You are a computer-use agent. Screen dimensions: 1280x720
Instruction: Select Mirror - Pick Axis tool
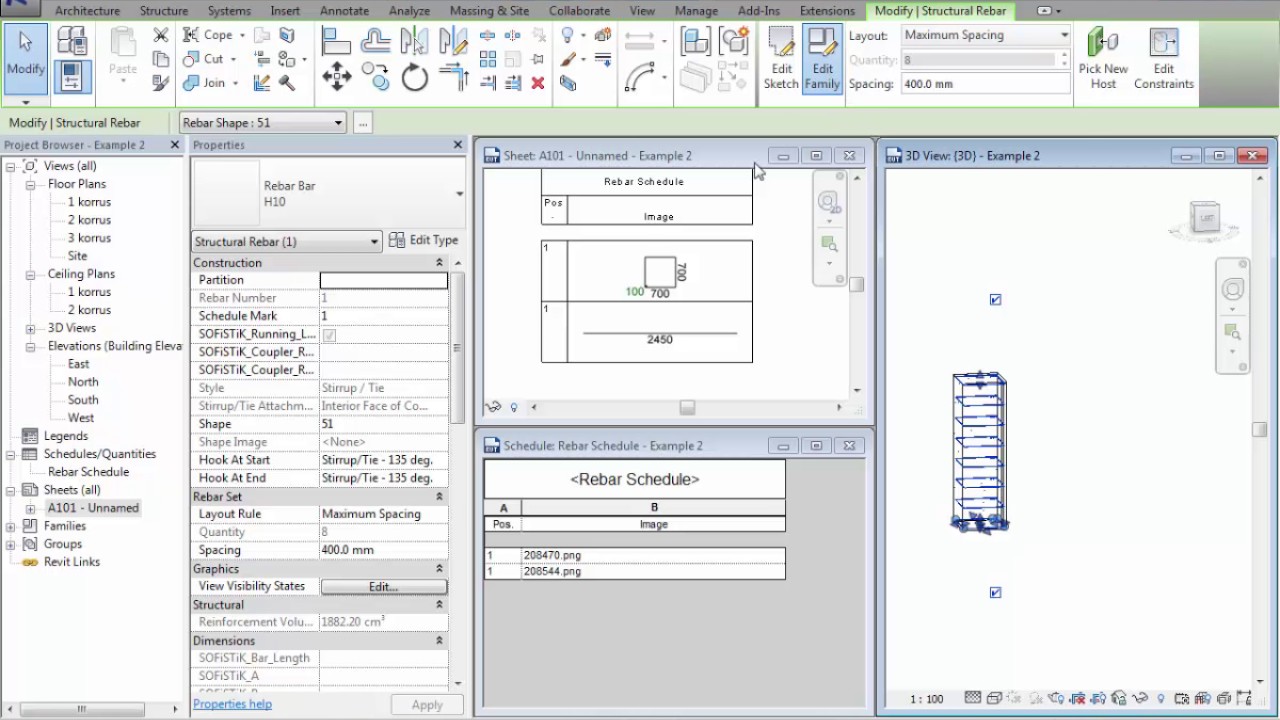click(x=414, y=40)
